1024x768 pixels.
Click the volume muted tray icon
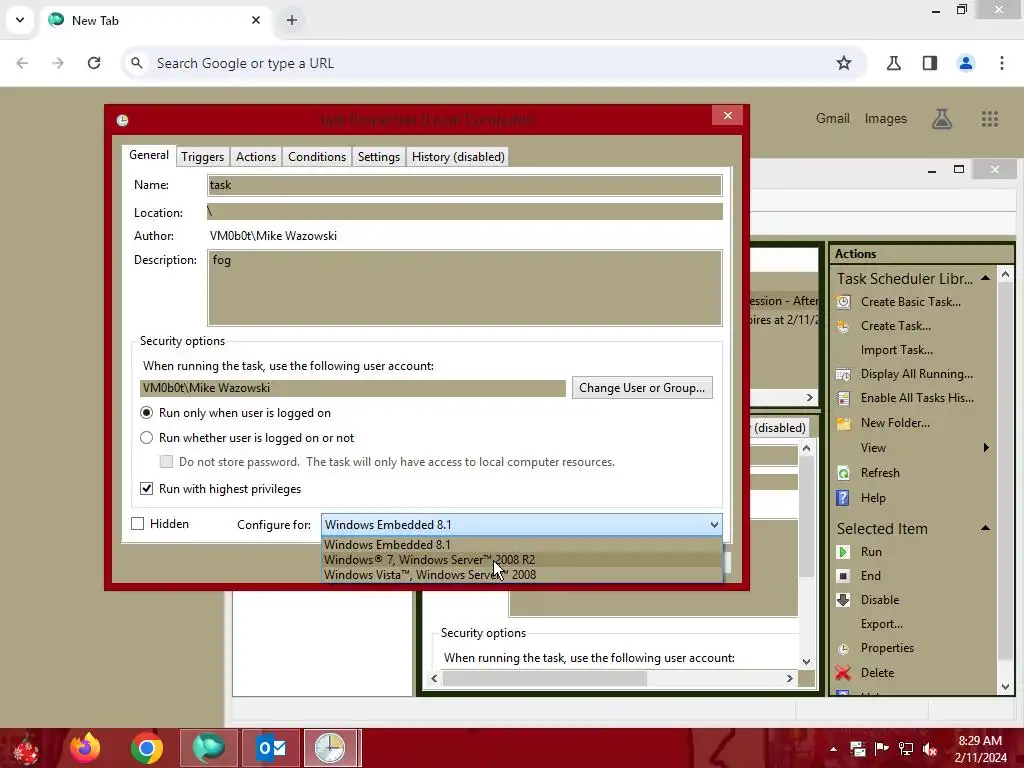point(930,749)
